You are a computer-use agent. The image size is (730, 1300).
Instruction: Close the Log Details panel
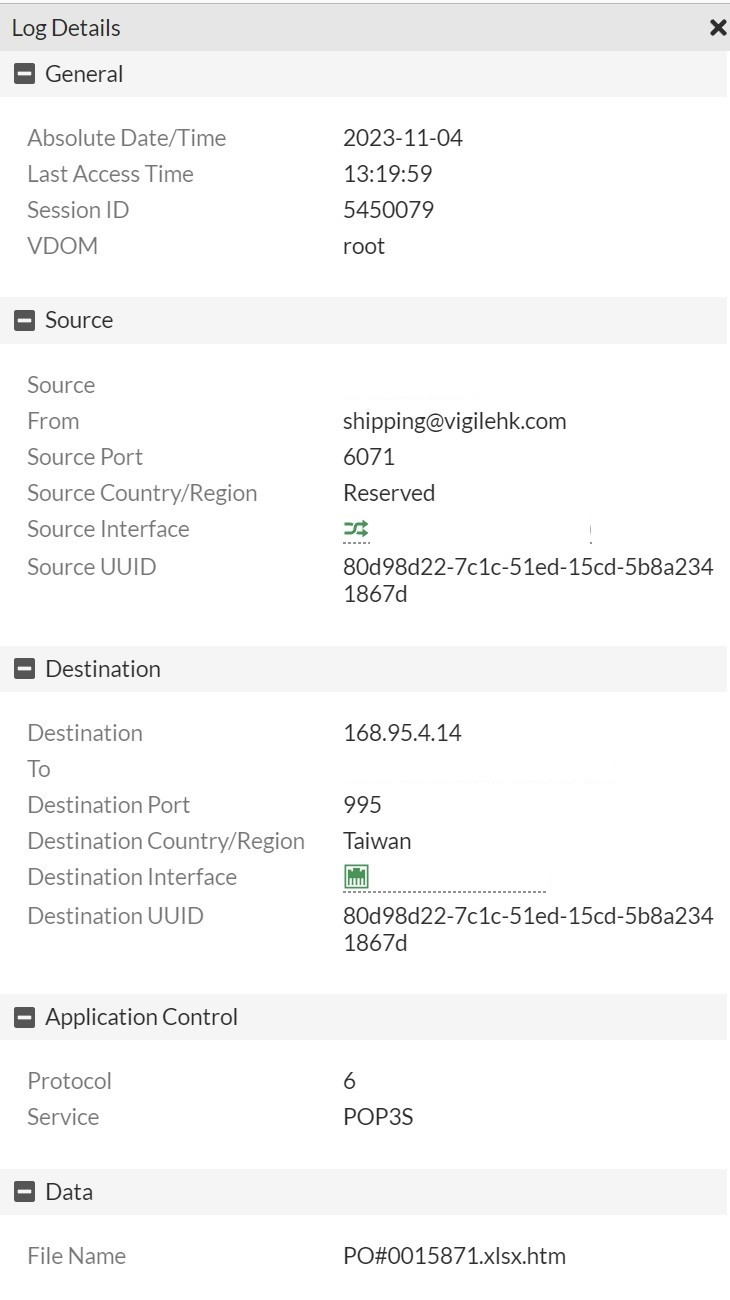(x=717, y=28)
